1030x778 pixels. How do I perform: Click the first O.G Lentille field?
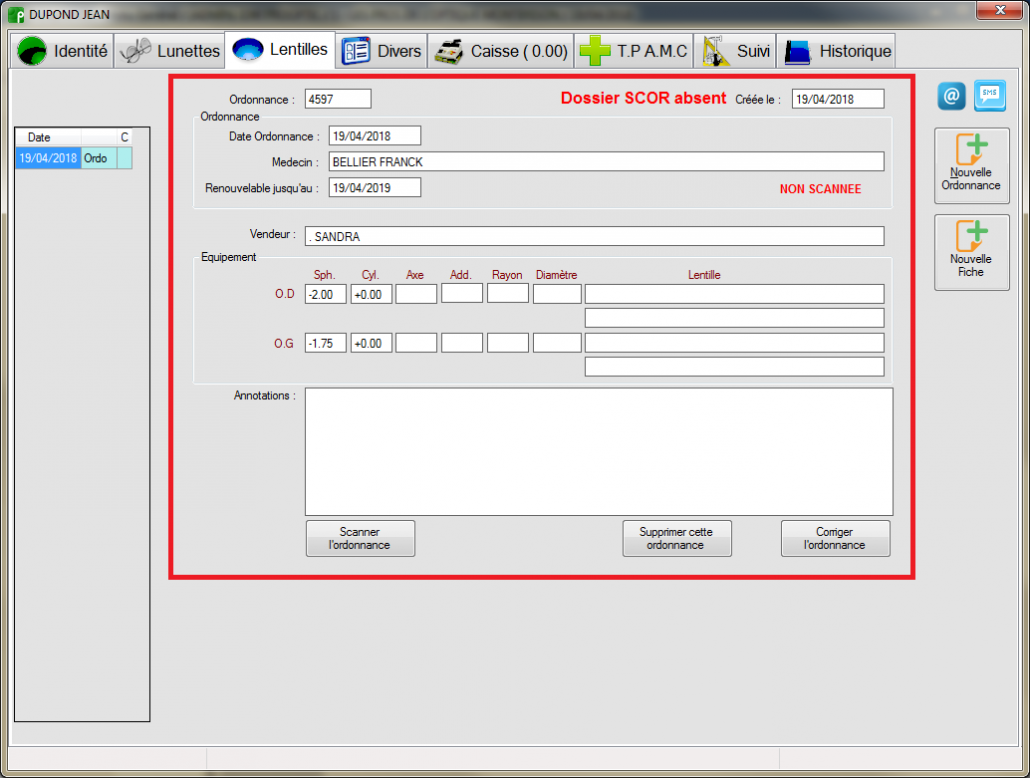coord(734,342)
